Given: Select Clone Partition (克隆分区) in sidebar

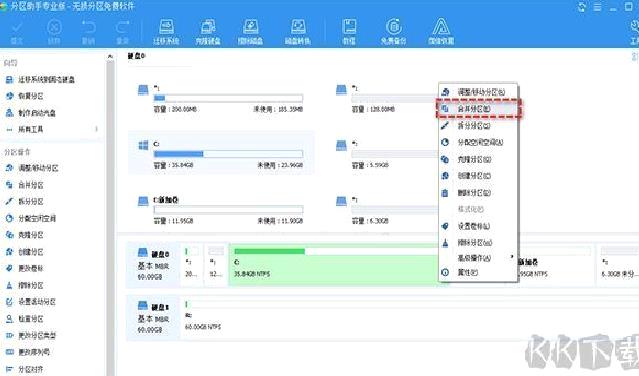Looking at the screenshot, I should tap(24, 235).
